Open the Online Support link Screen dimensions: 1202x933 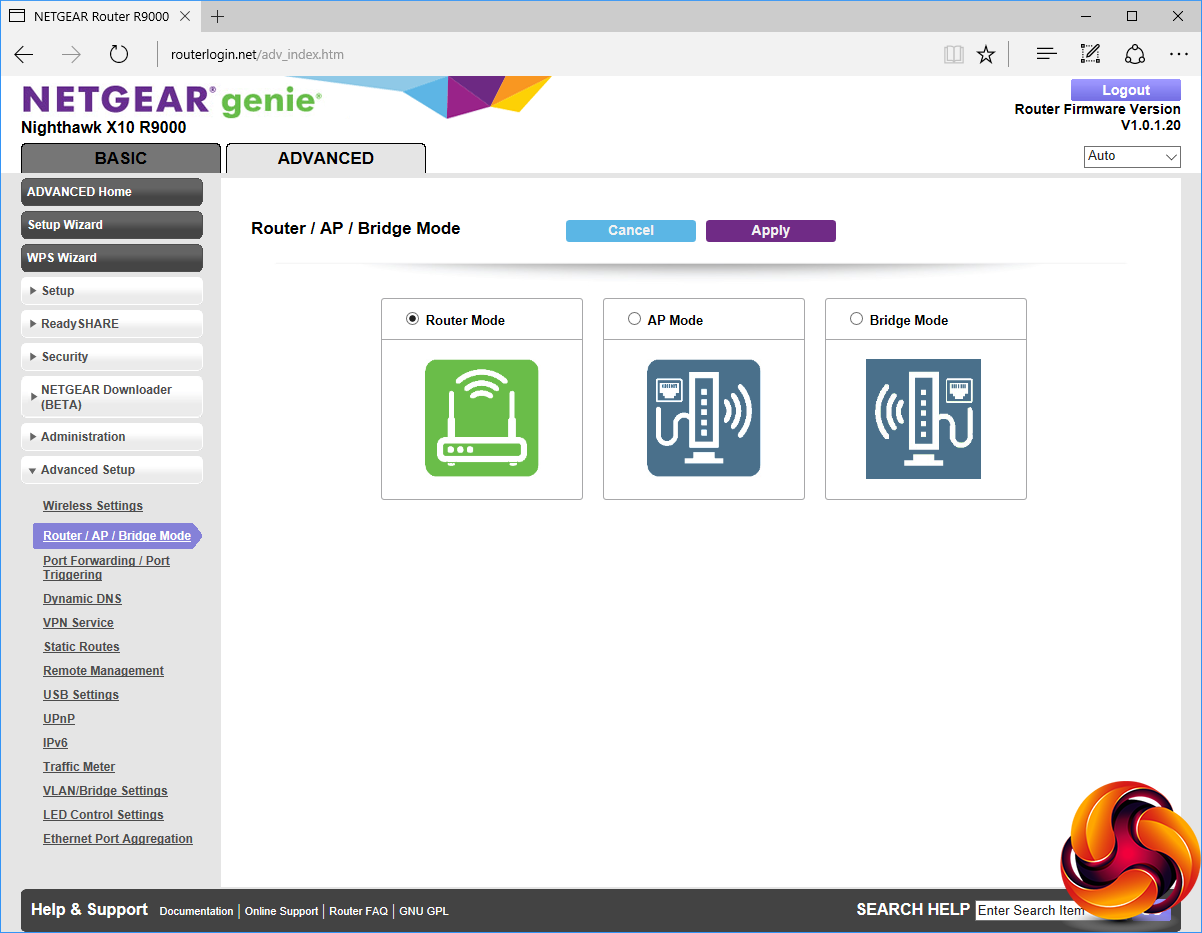pyautogui.click(x=281, y=911)
